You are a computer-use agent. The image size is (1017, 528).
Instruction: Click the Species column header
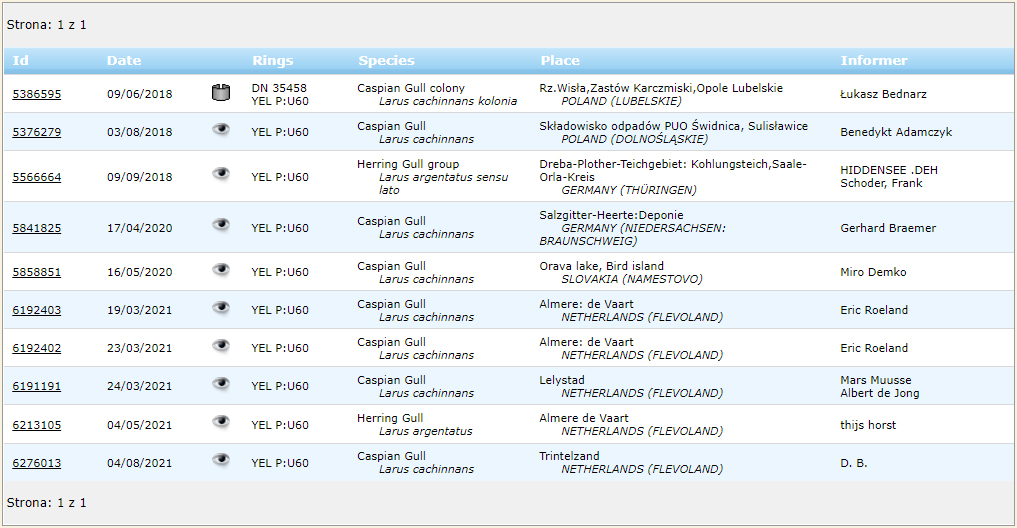coord(386,61)
